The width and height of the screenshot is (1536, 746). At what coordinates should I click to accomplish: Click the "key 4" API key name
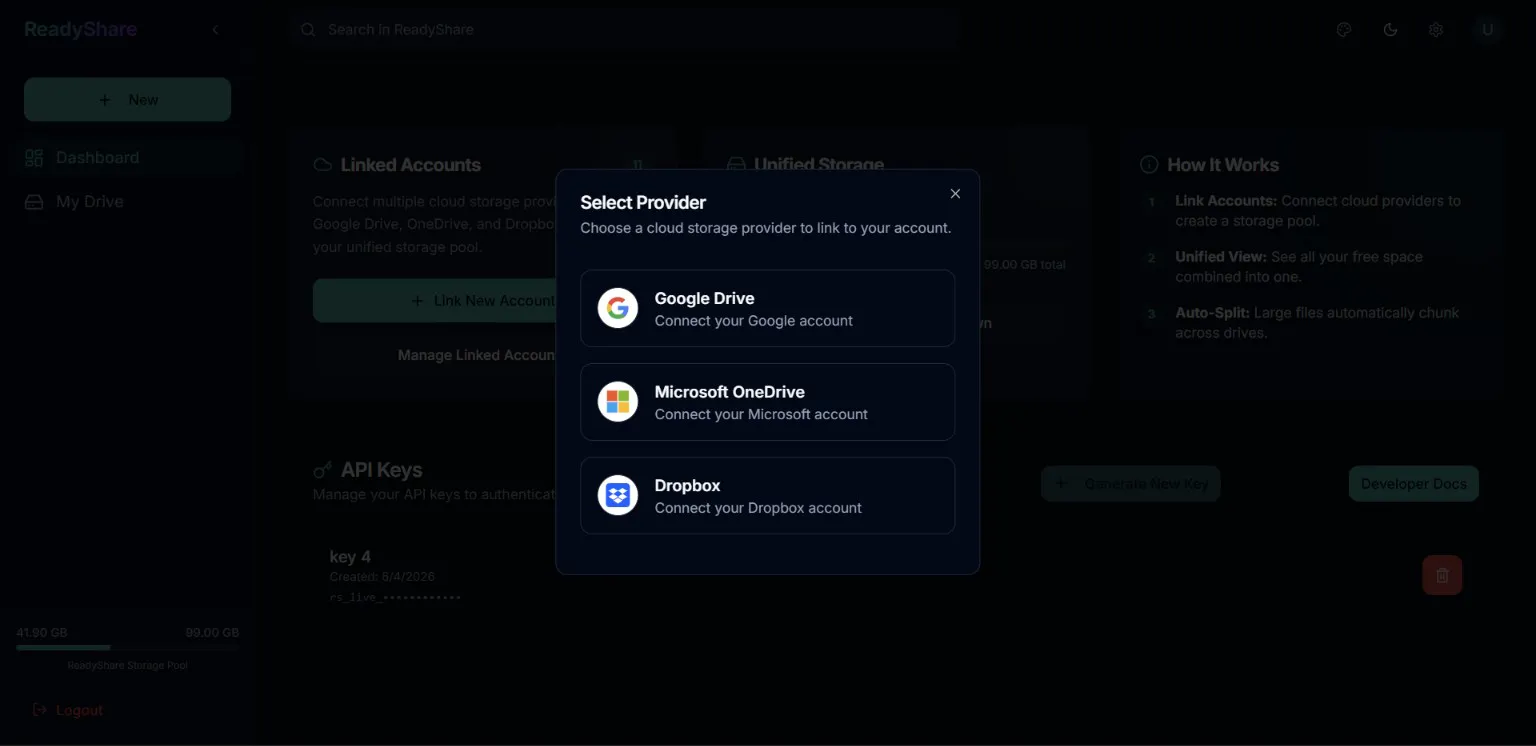[x=350, y=557]
